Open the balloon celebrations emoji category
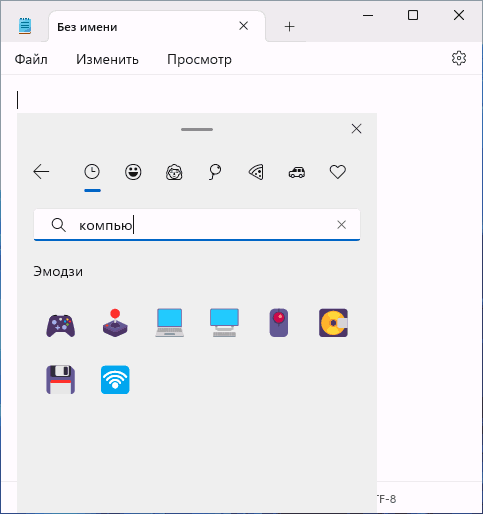Viewport: 483px width, 514px height. [x=215, y=172]
